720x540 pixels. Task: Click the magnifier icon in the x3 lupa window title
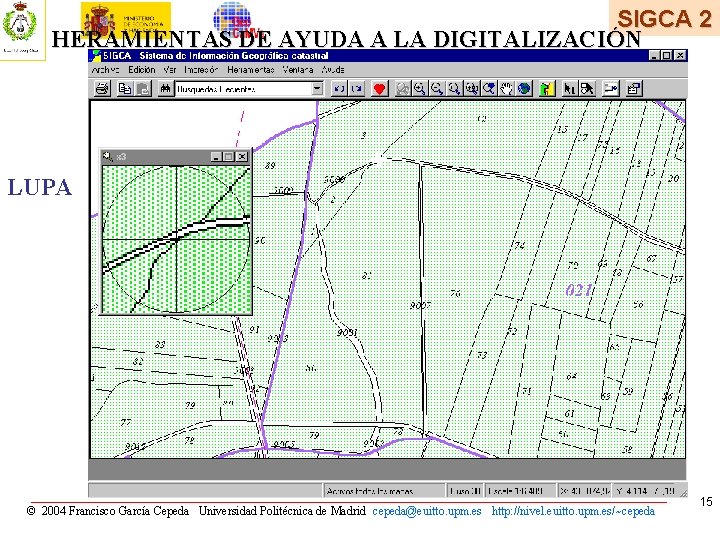107,157
